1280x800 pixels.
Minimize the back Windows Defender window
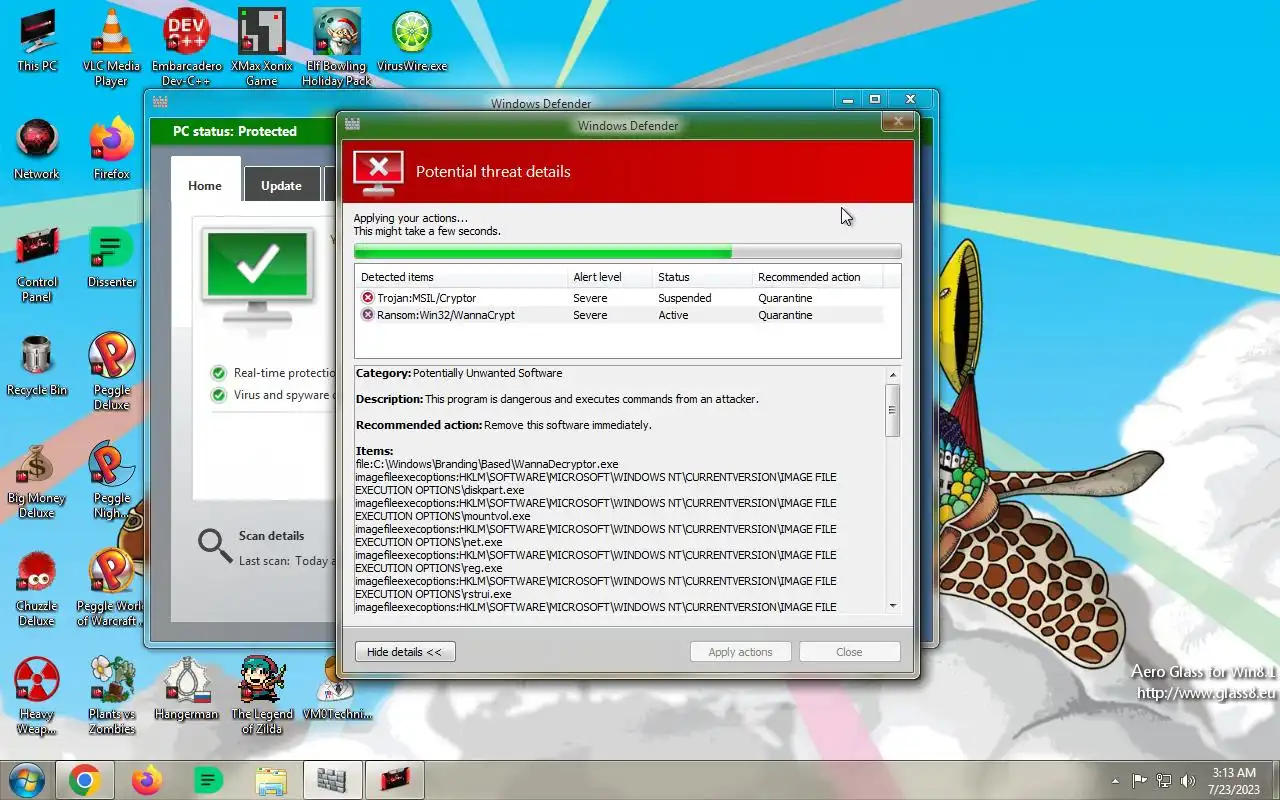click(x=848, y=100)
